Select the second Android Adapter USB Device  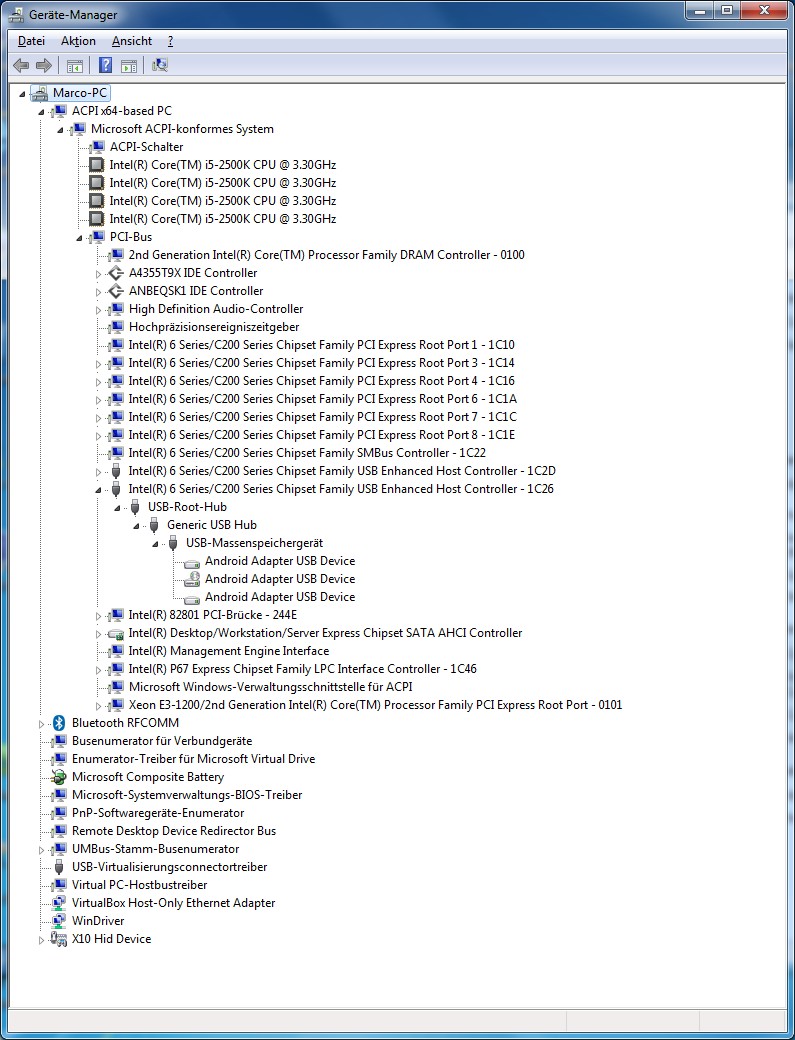pos(280,578)
